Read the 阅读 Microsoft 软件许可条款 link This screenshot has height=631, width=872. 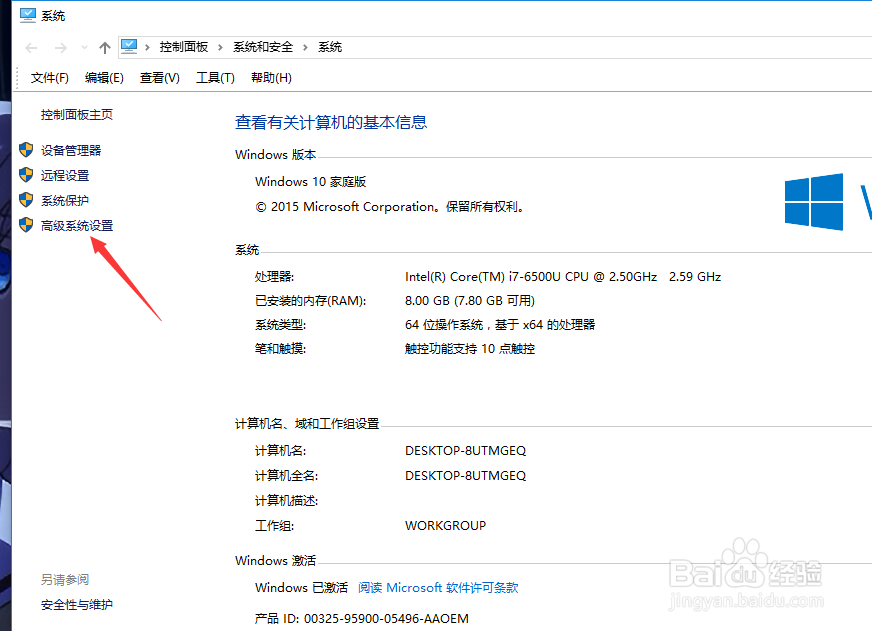tap(438, 588)
